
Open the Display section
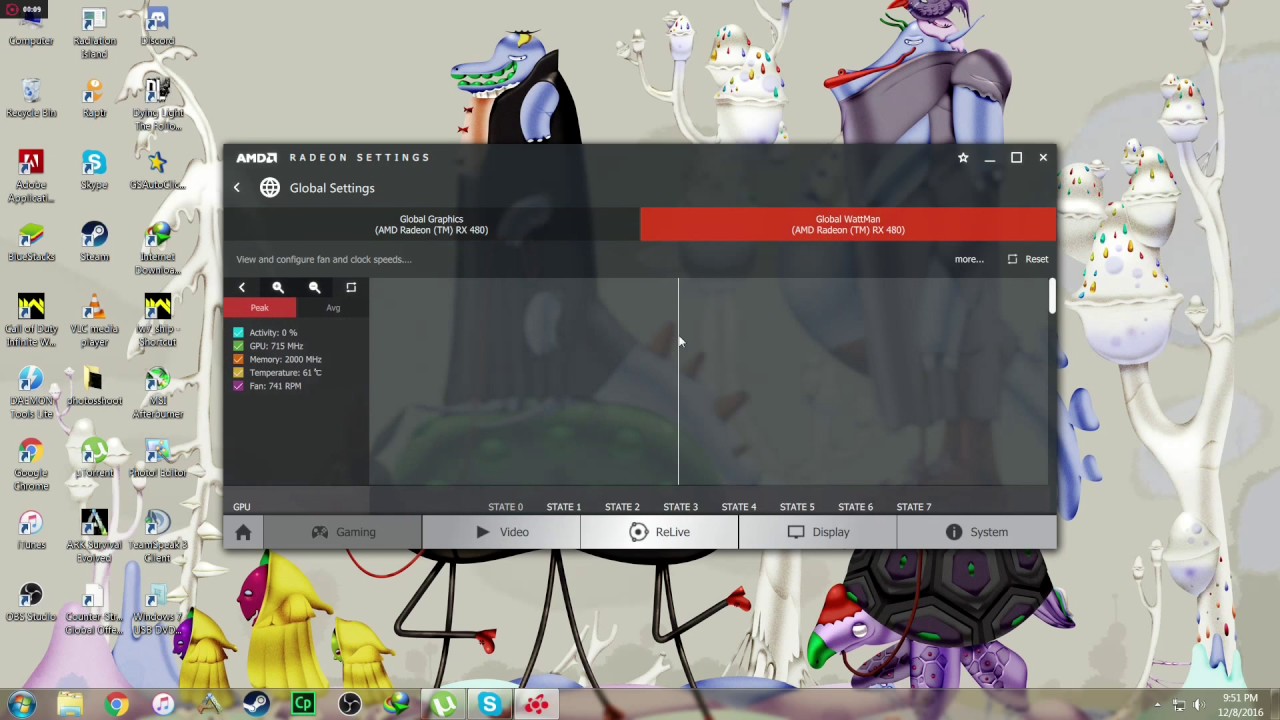pos(818,532)
